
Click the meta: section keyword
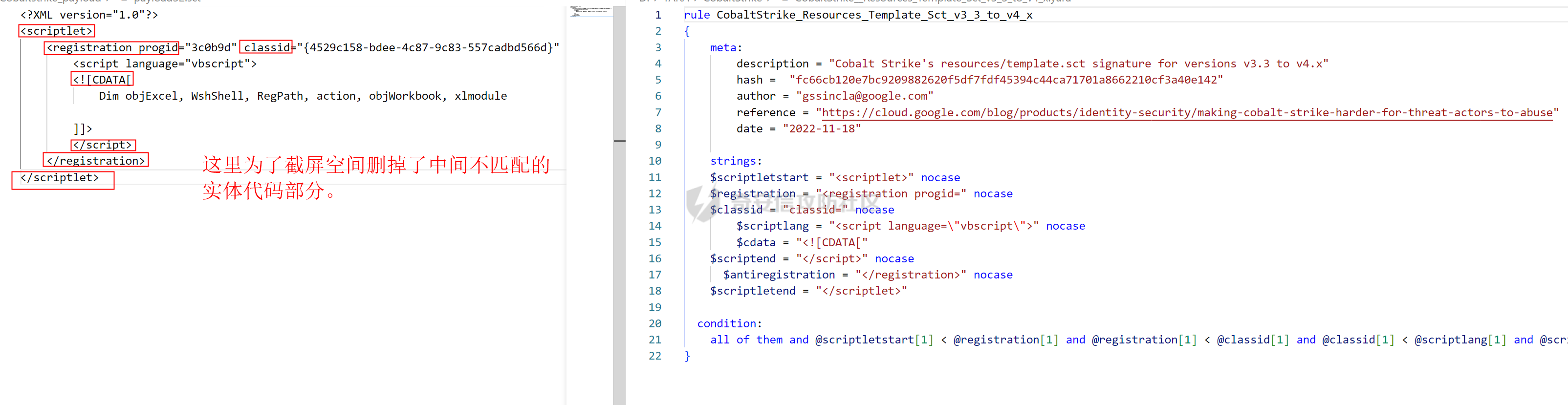pos(725,47)
